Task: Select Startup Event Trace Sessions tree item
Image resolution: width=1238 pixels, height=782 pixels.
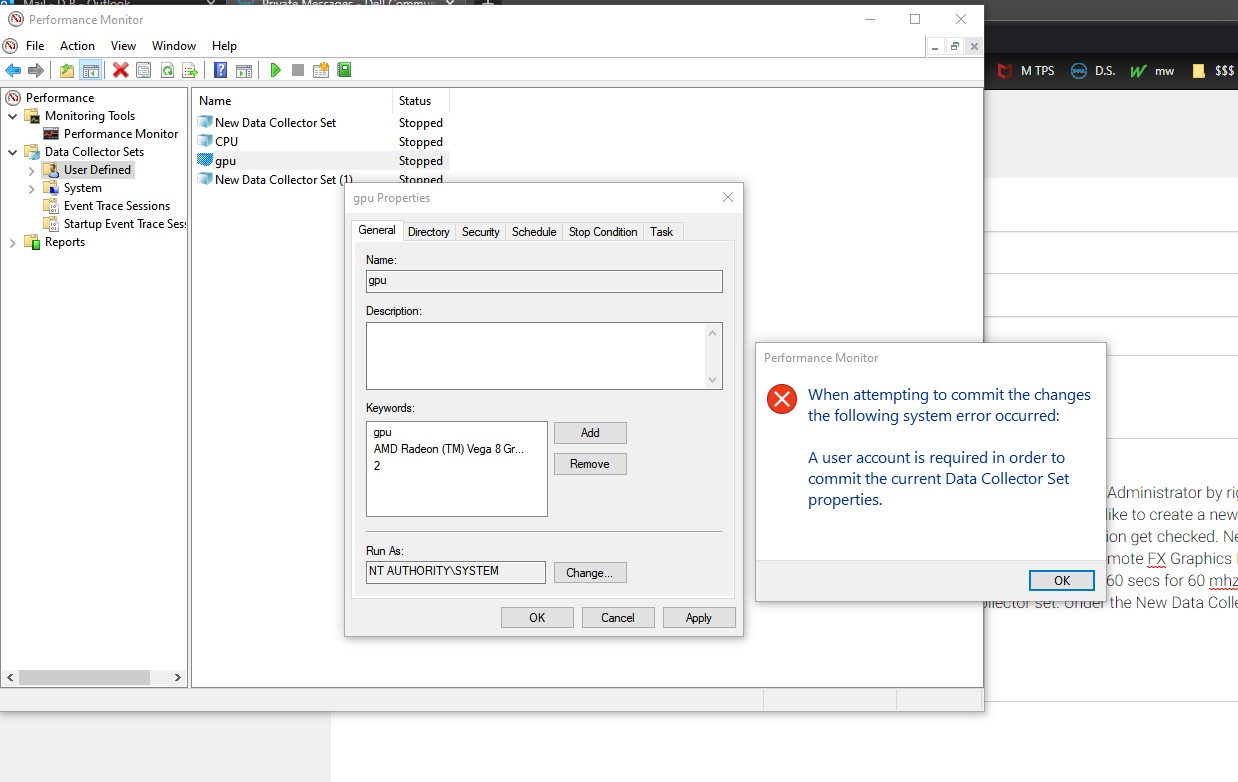Action: pyautogui.click(x=125, y=224)
